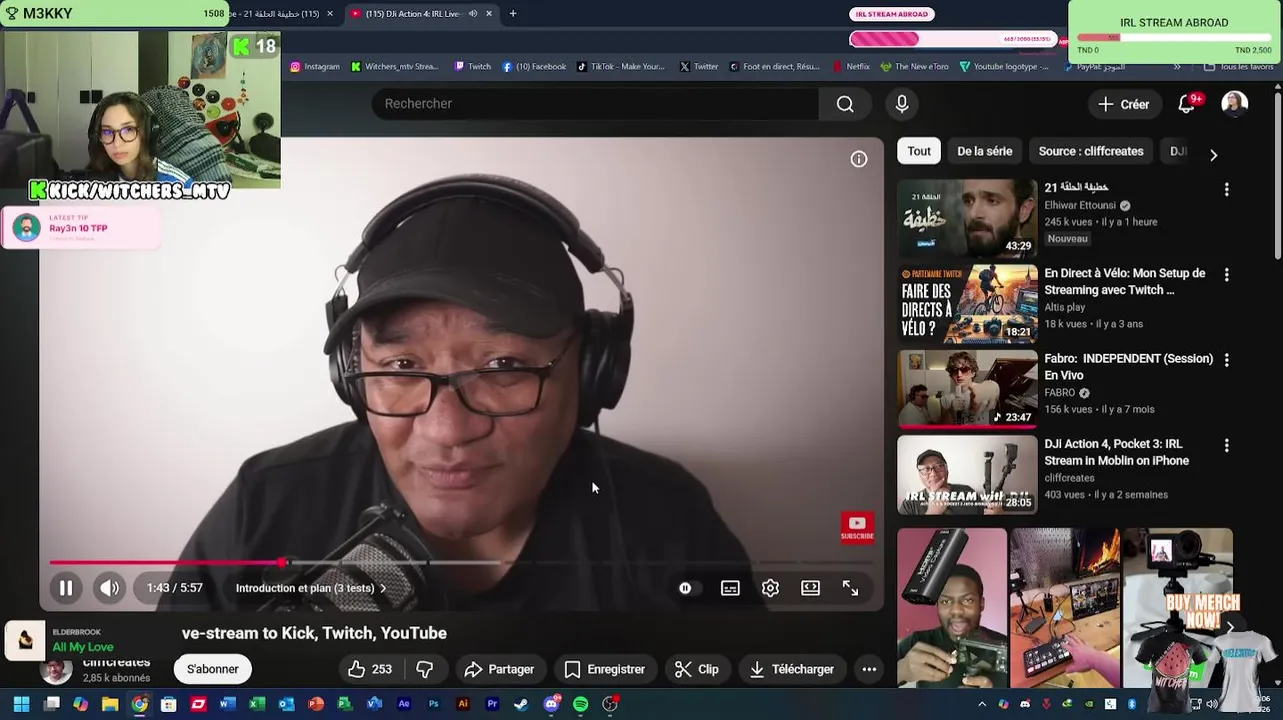The height and width of the screenshot is (720, 1283).
Task: Open more actions (three dots) under video
Action: click(869, 669)
